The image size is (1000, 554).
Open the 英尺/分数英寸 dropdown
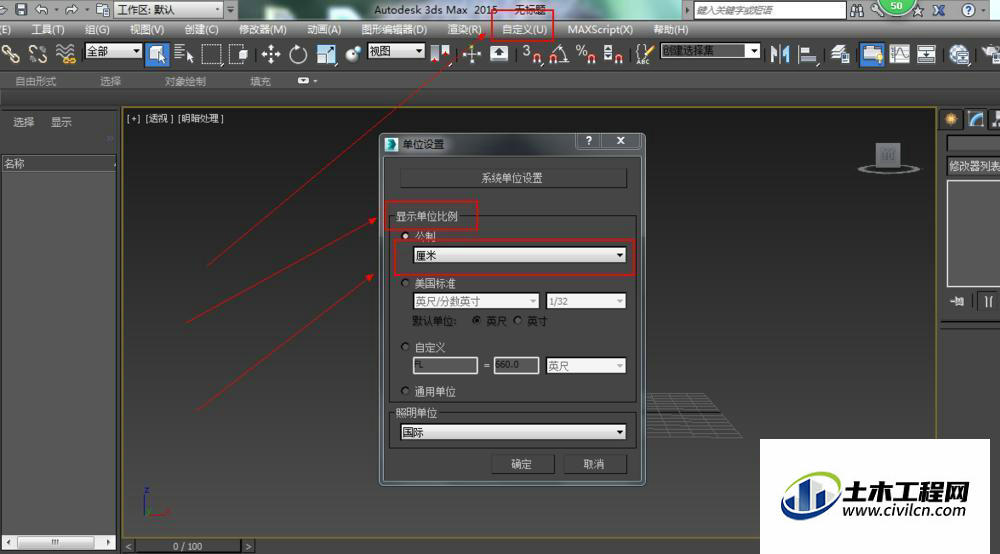[476, 301]
